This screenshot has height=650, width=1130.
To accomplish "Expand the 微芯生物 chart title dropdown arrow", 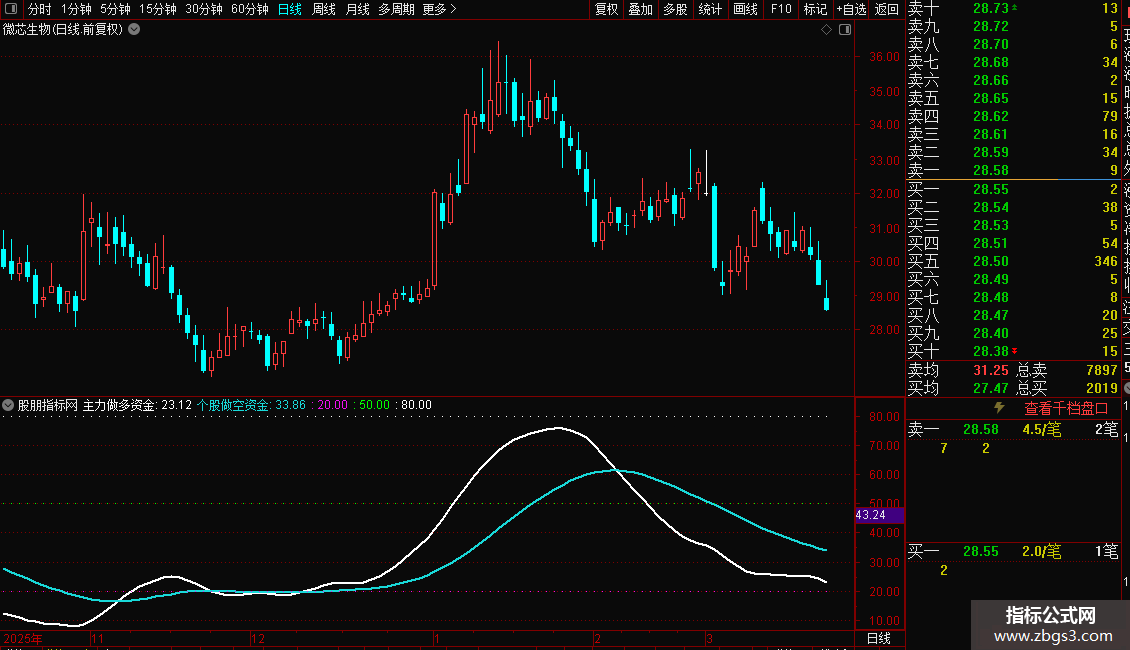I will coord(135,29).
